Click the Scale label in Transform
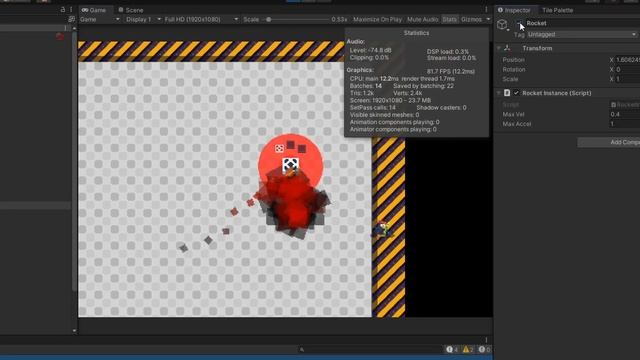The image size is (640, 360). [x=510, y=79]
